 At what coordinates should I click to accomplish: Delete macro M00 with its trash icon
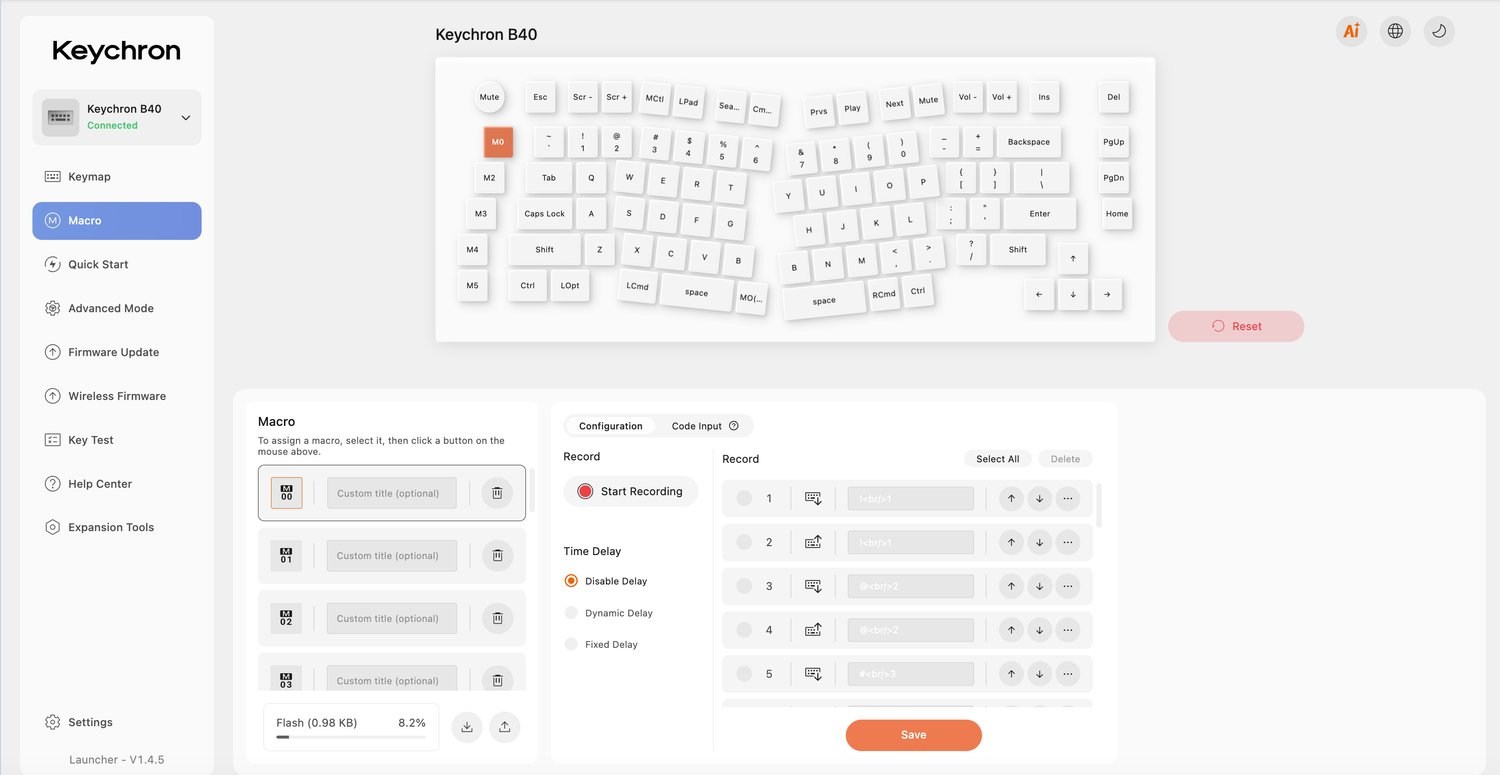pyautogui.click(x=497, y=493)
